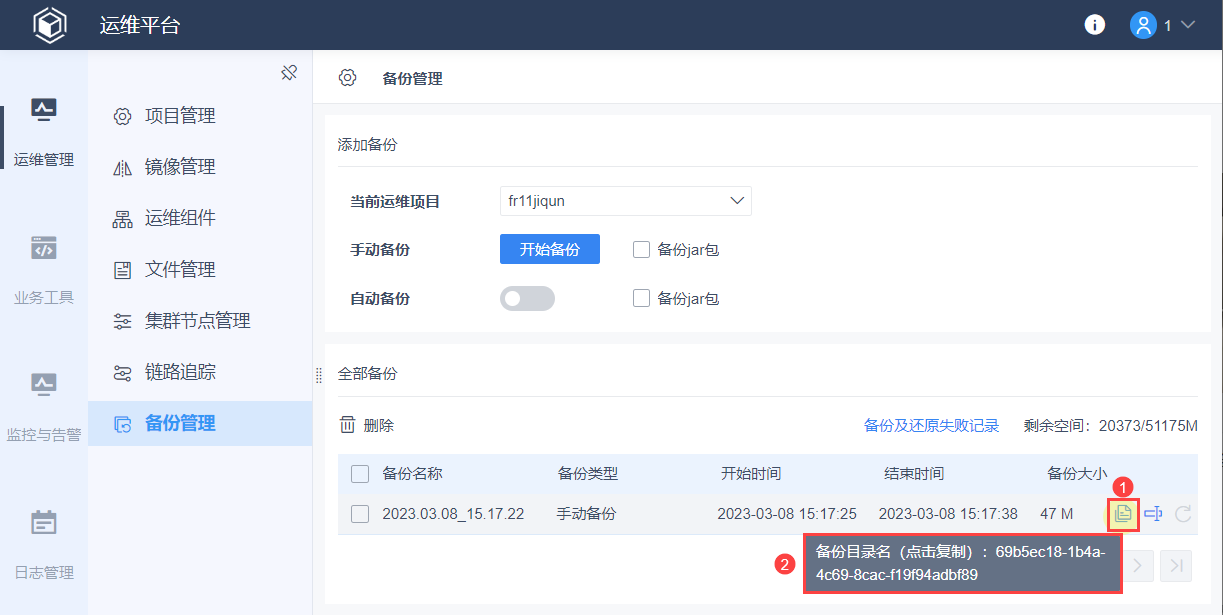The image size is (1223, 615).
Task: Expand the user account dropdown arrow
Action: click(1188, 25)
